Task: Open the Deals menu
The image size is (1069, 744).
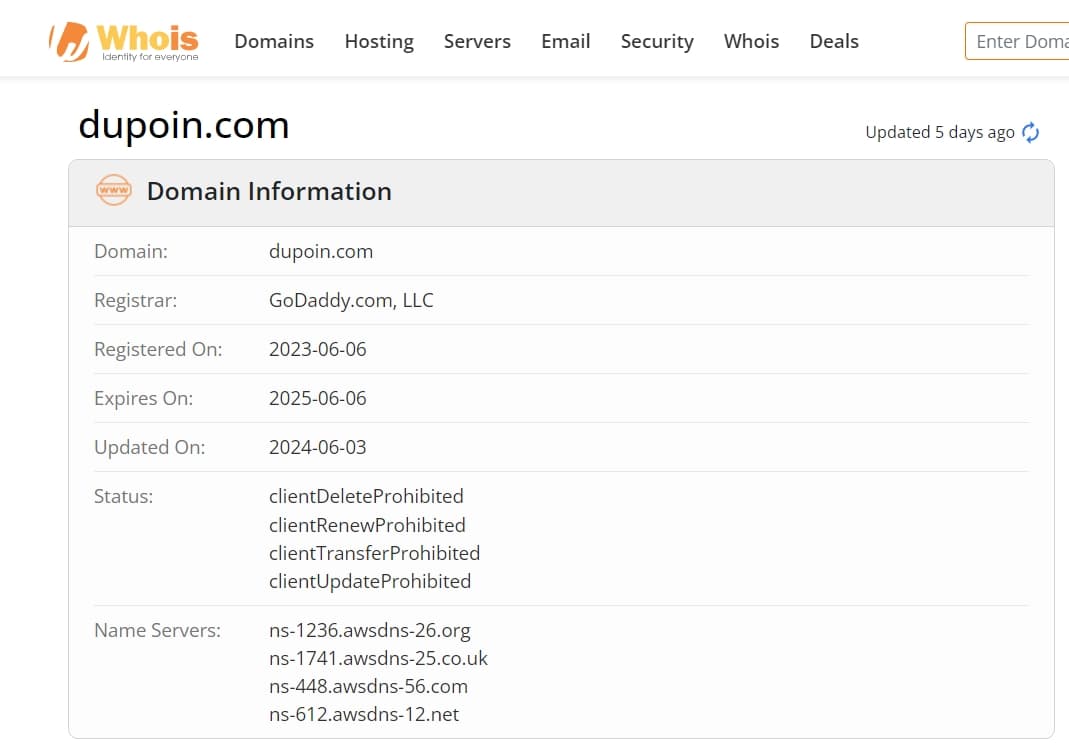Action: [x=834, y=42]
